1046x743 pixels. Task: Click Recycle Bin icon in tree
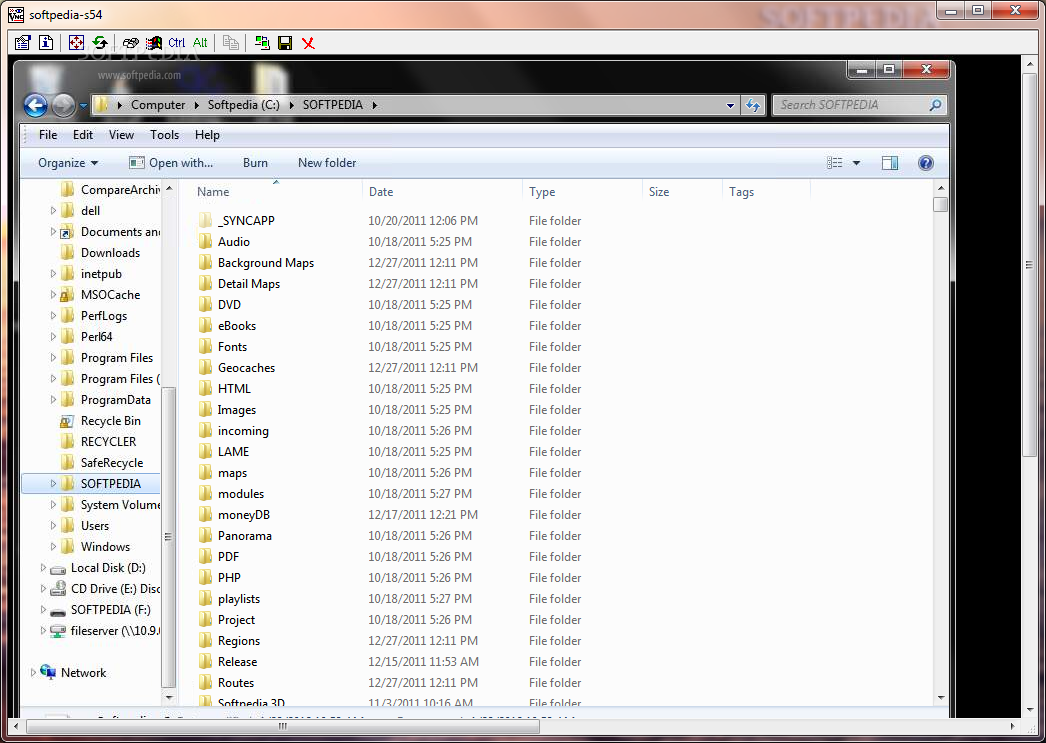67,421
